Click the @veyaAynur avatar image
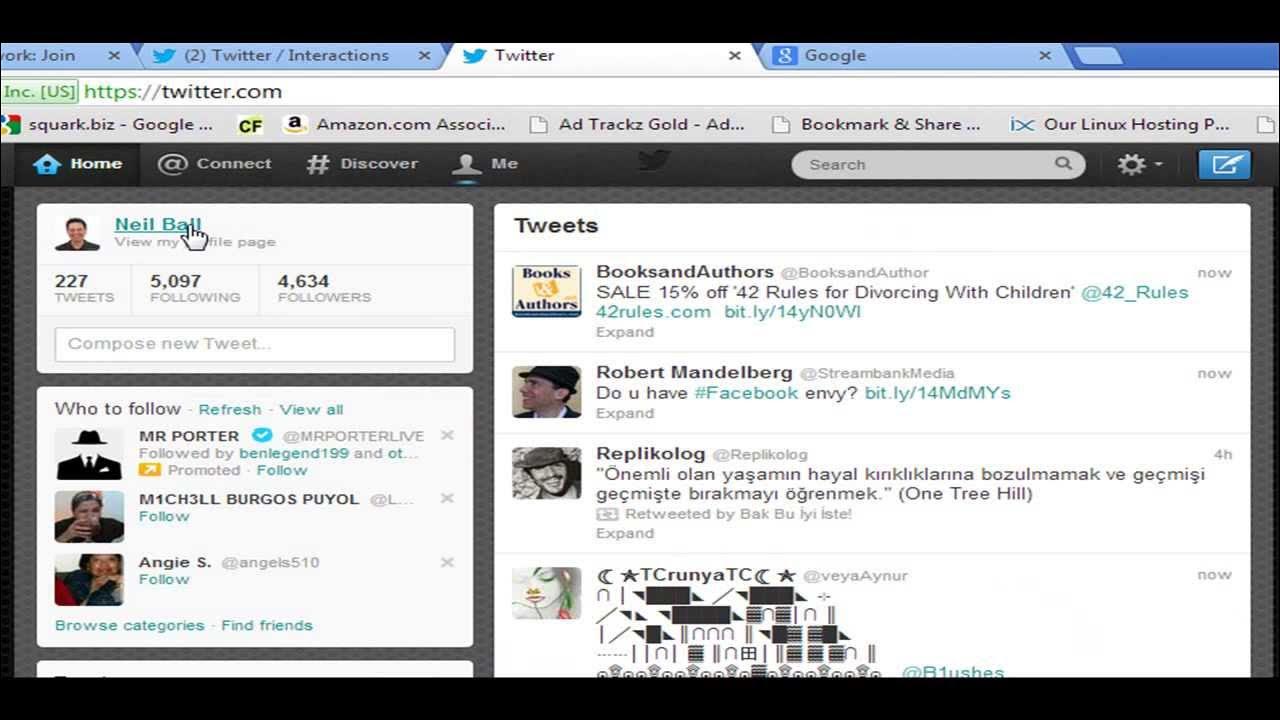This screenshot has height=720, width=1280. (547, 594)
